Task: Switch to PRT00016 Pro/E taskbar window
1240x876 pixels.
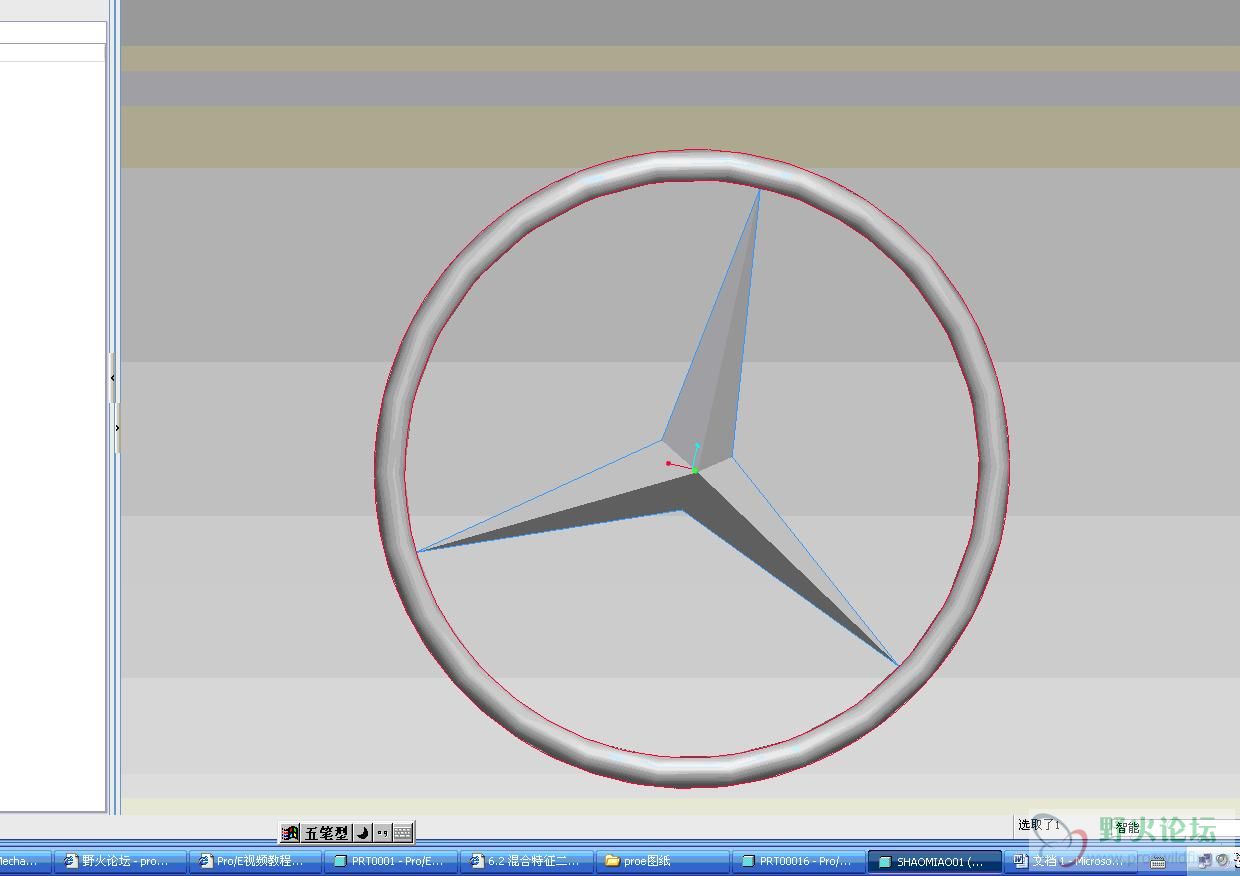Action: pos(798,861)
